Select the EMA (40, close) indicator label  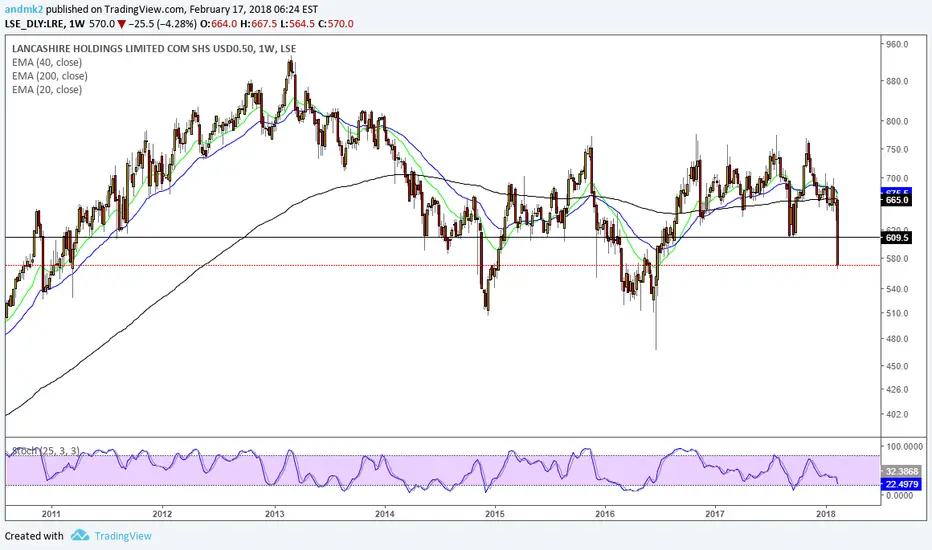pyautogui.click(x=47, y=62)
